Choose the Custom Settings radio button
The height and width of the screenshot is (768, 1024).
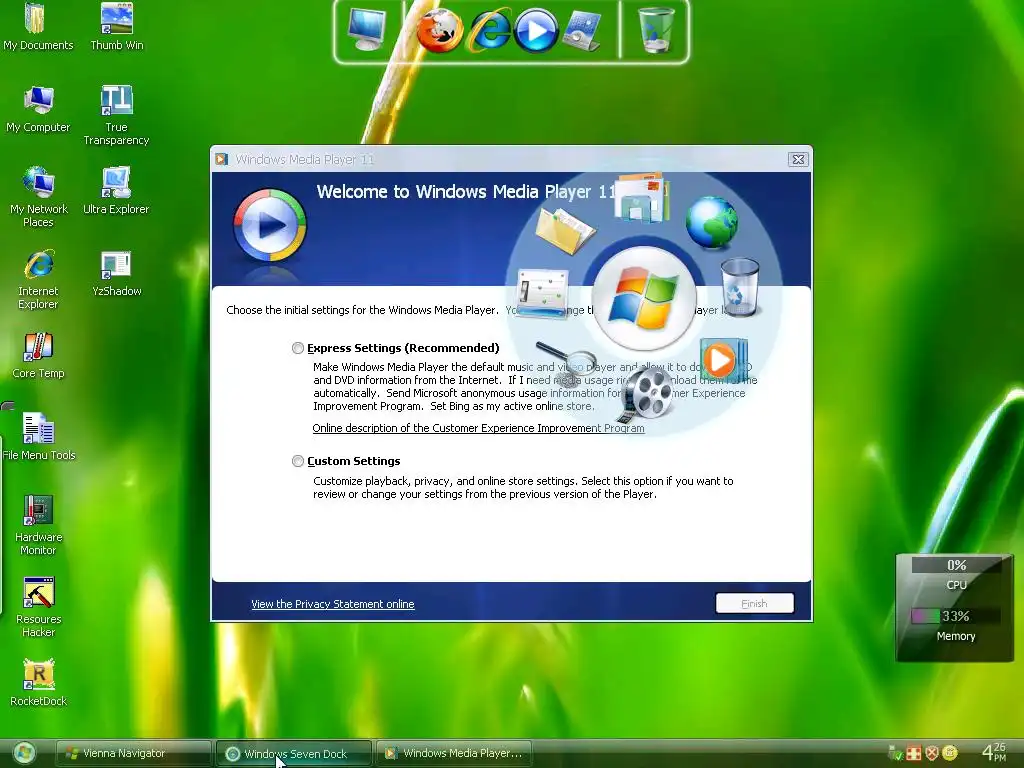pyautogui.click(x=298, y=461)
